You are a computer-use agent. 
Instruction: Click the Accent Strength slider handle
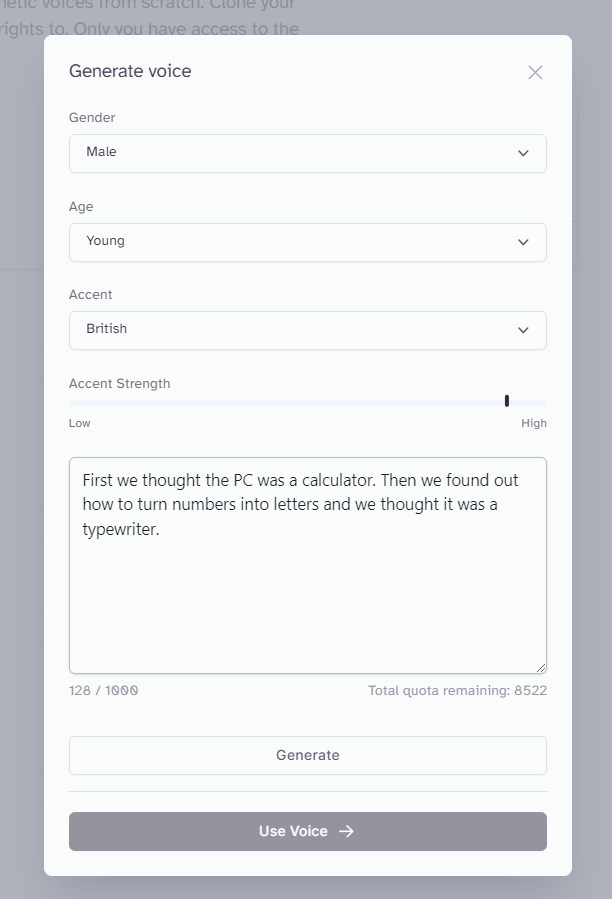[506, 401]
